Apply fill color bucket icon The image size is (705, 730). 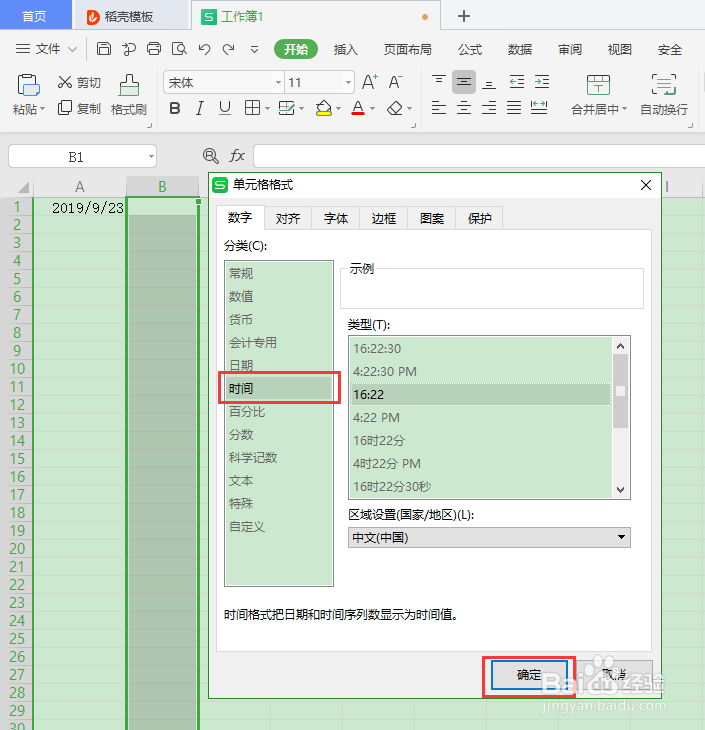tap(324, 108)
